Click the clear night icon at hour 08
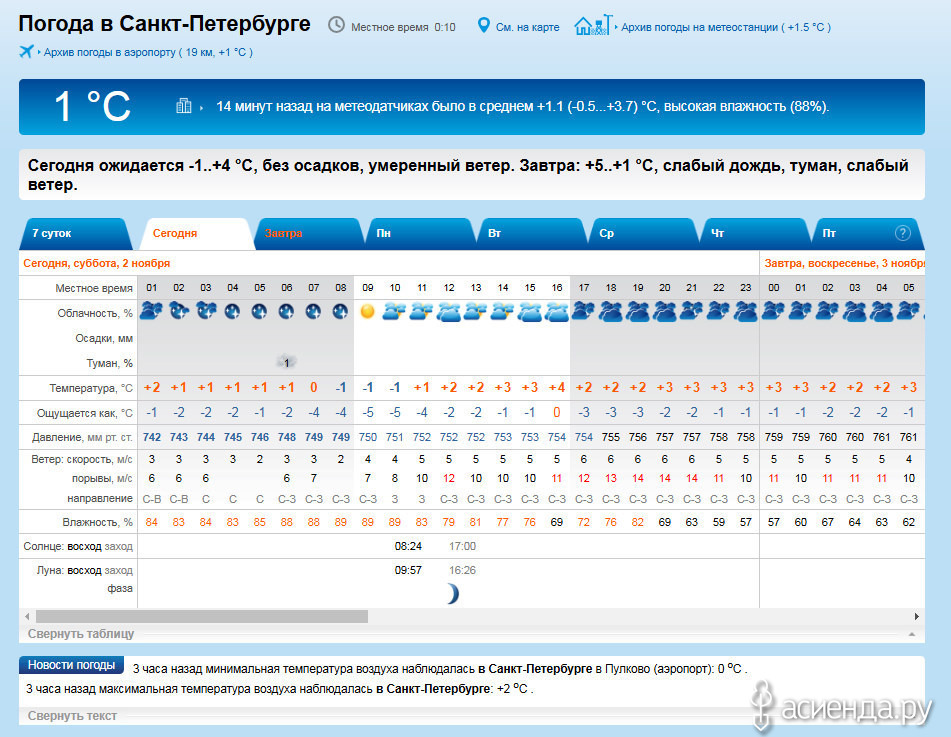 340,312
